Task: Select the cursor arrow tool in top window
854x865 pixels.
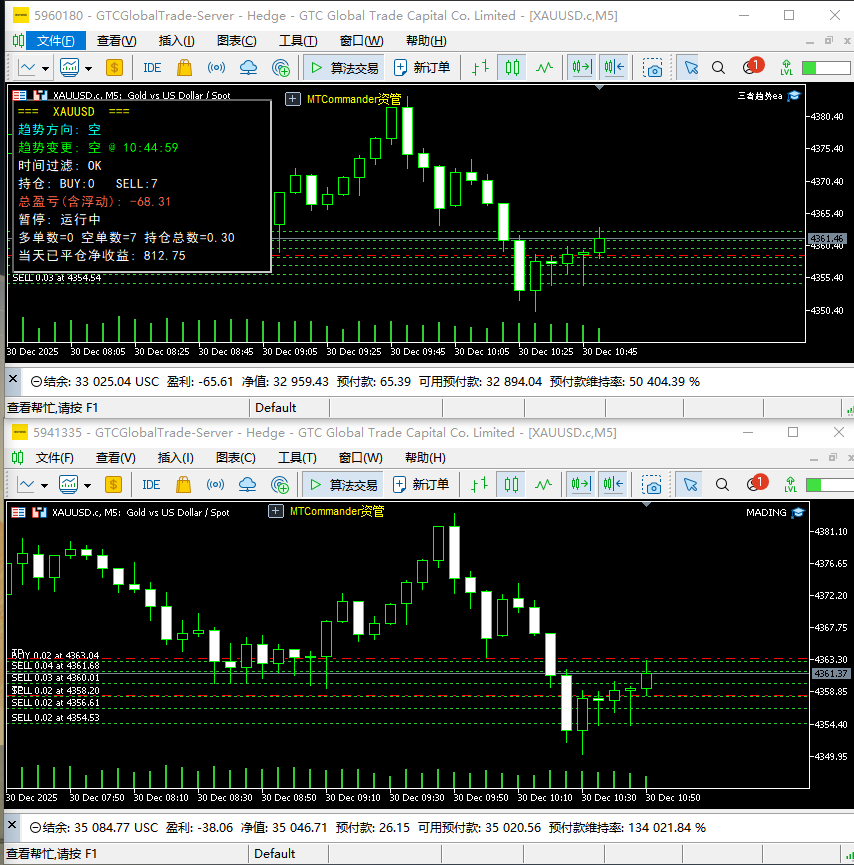Action: [x=690, y=68]
